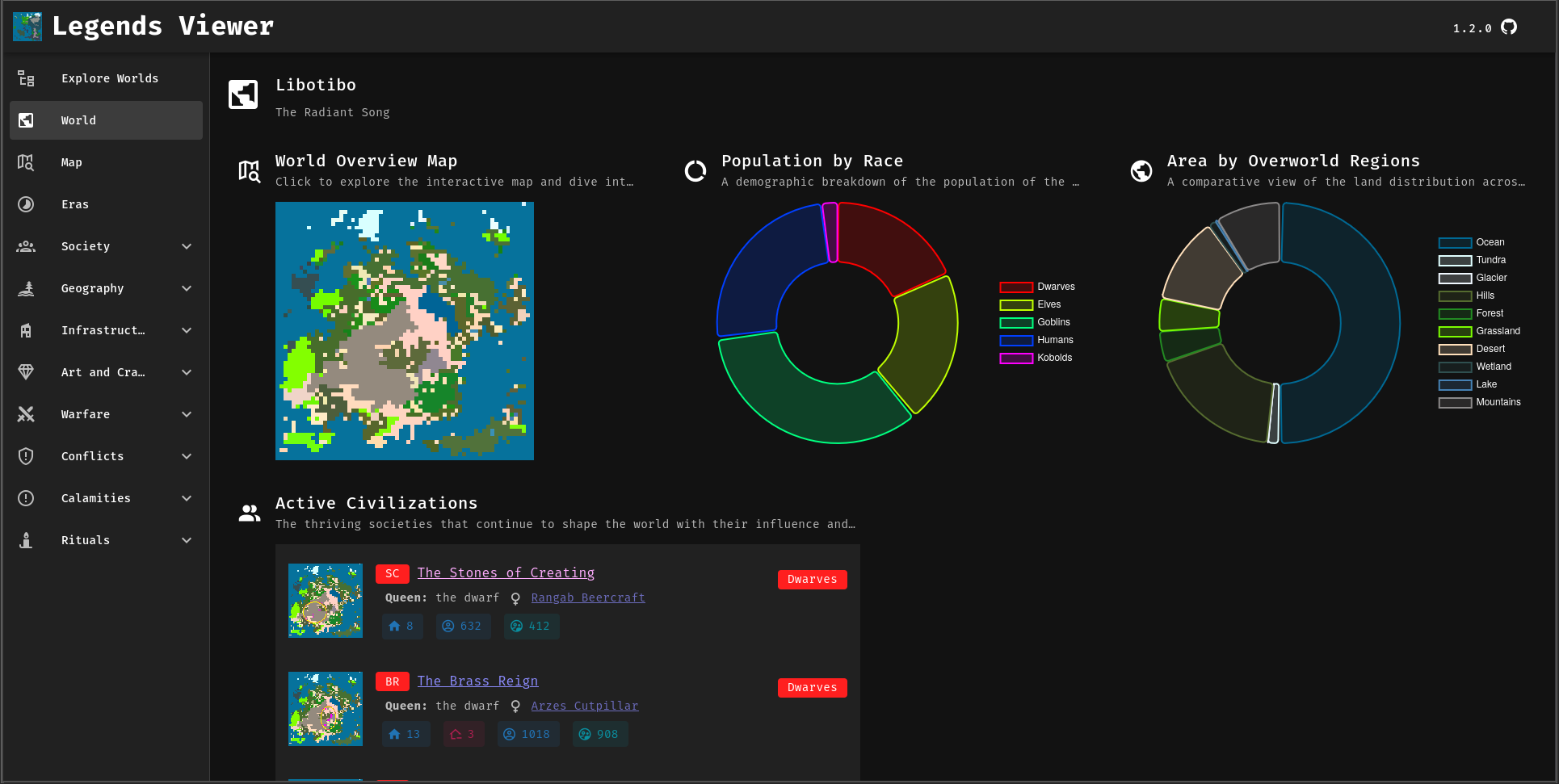Image resolution: width=1559 pixels, height=784 pixels.
Task: Expand the Calamities section chevron
Action: tap(187, 498)
